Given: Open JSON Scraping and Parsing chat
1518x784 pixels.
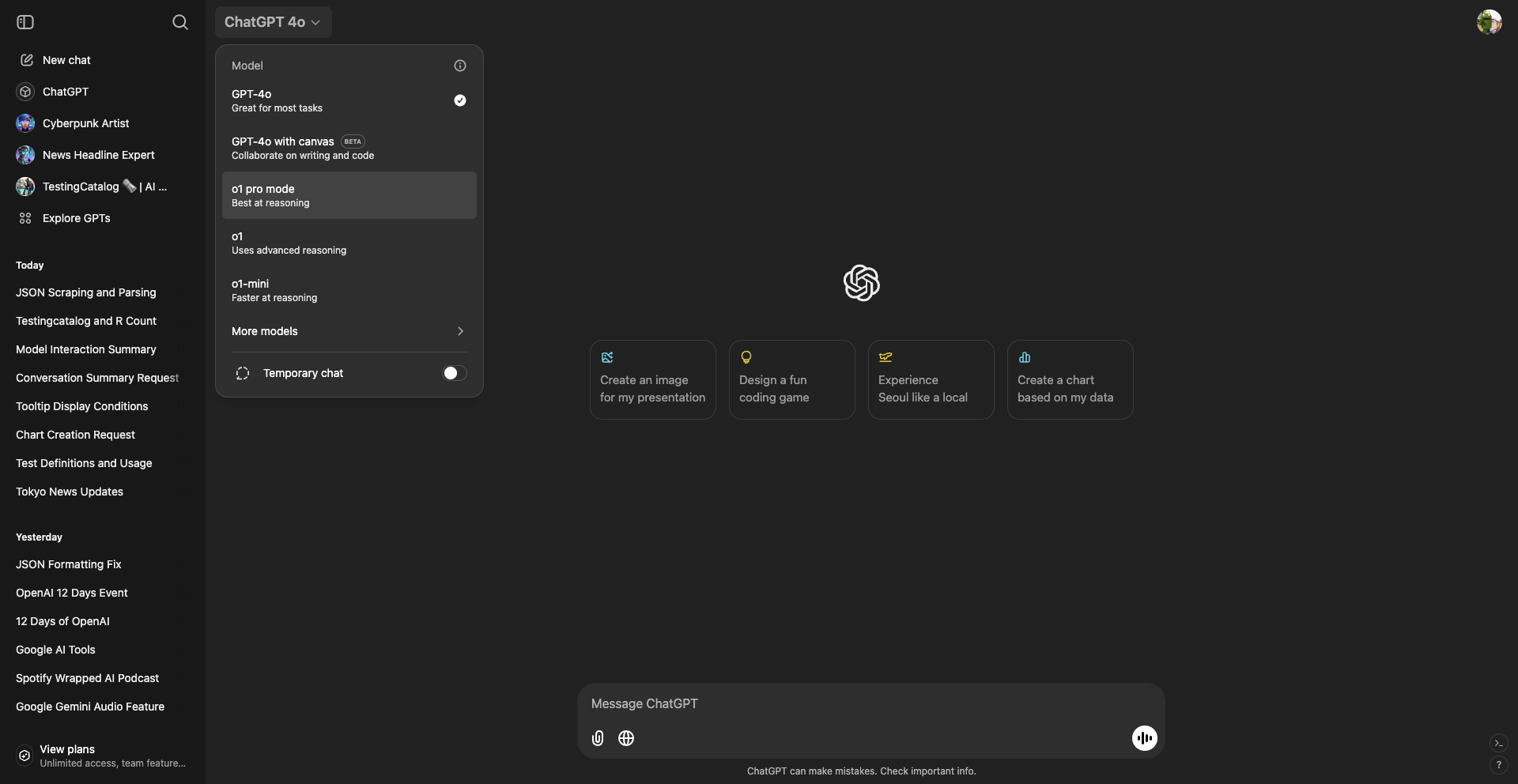Looking at the screenshot, I should pyautogui.click(x=103, y=292).
